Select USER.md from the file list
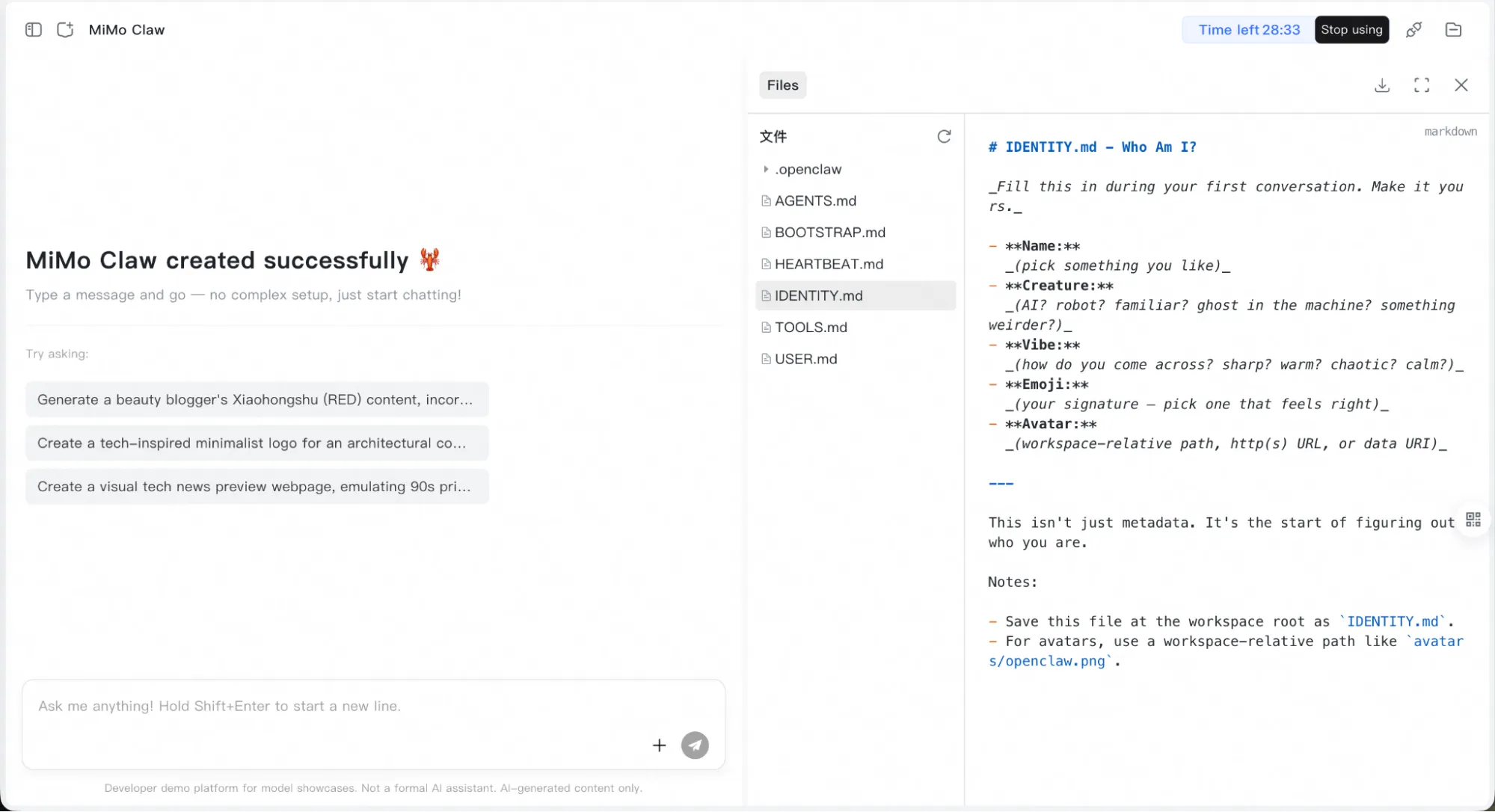Image resolution: width=1495 pixels, height=812 pixels. (805, 359)
